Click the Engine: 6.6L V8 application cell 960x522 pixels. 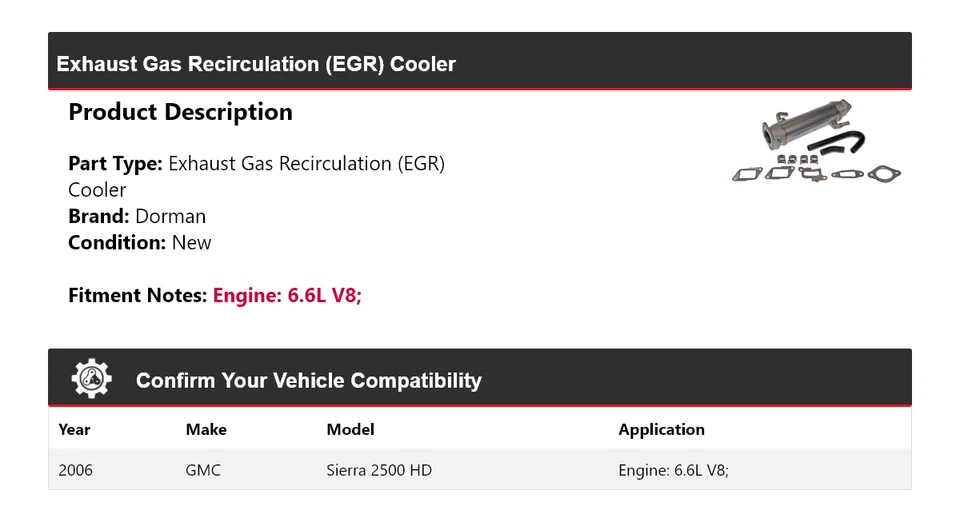point(673,469)
